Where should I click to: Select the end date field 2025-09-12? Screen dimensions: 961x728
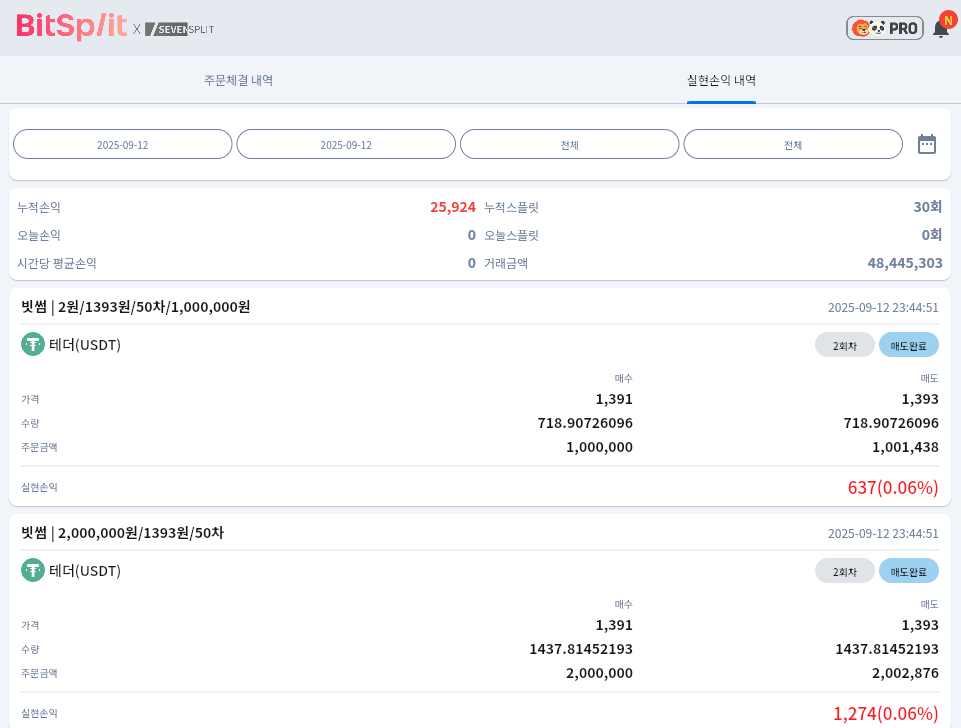[x=346, y=145]
